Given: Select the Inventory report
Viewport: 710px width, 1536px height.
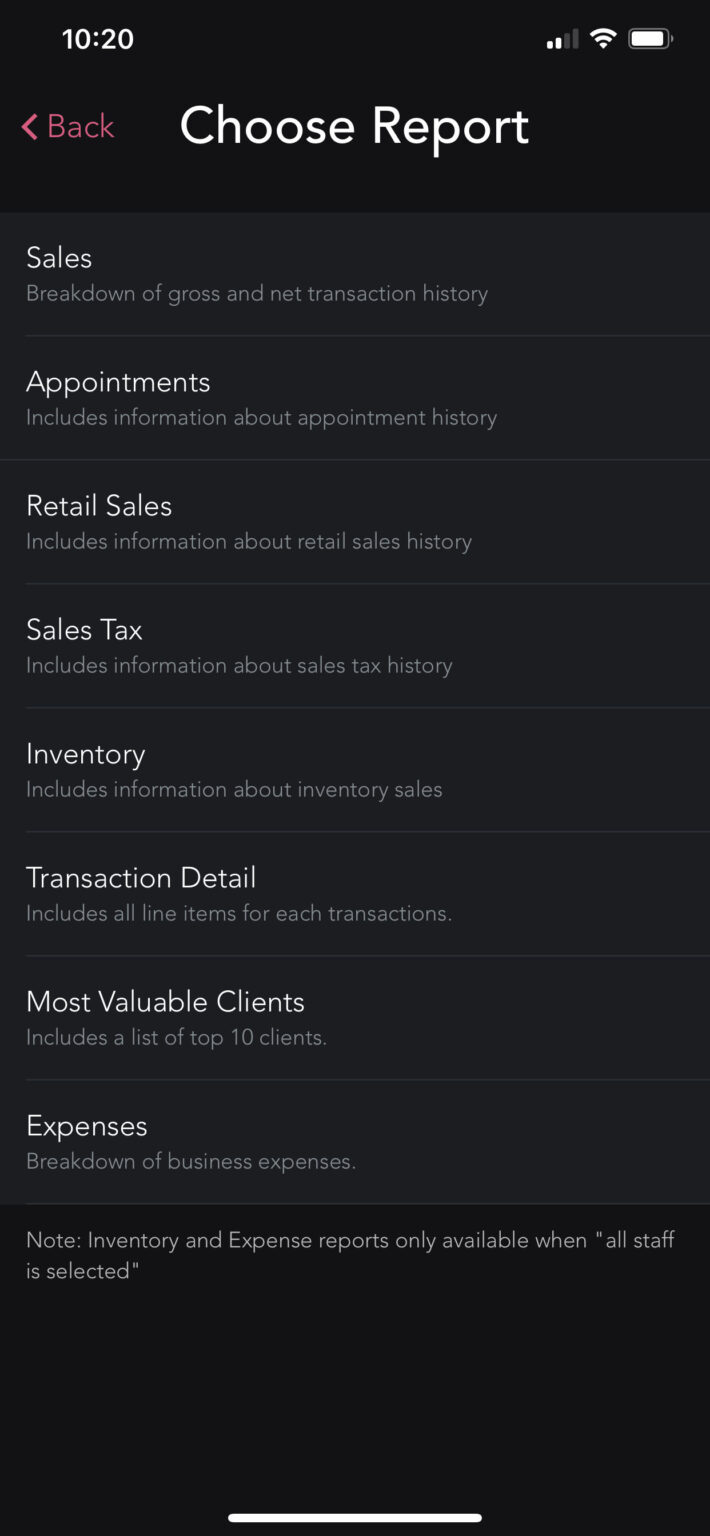Looking at the screenshot, I should pos(86,754).
